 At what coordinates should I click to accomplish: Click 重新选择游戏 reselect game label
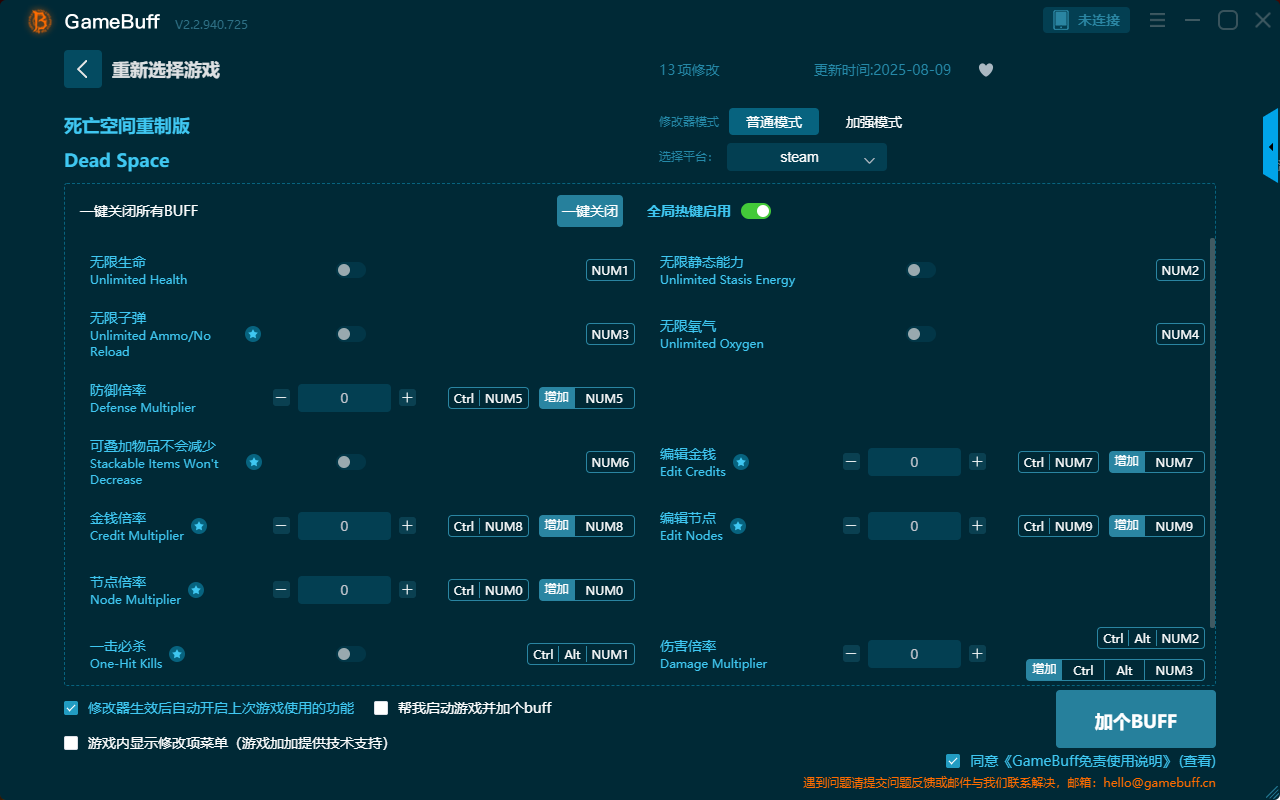pos(166,70)
